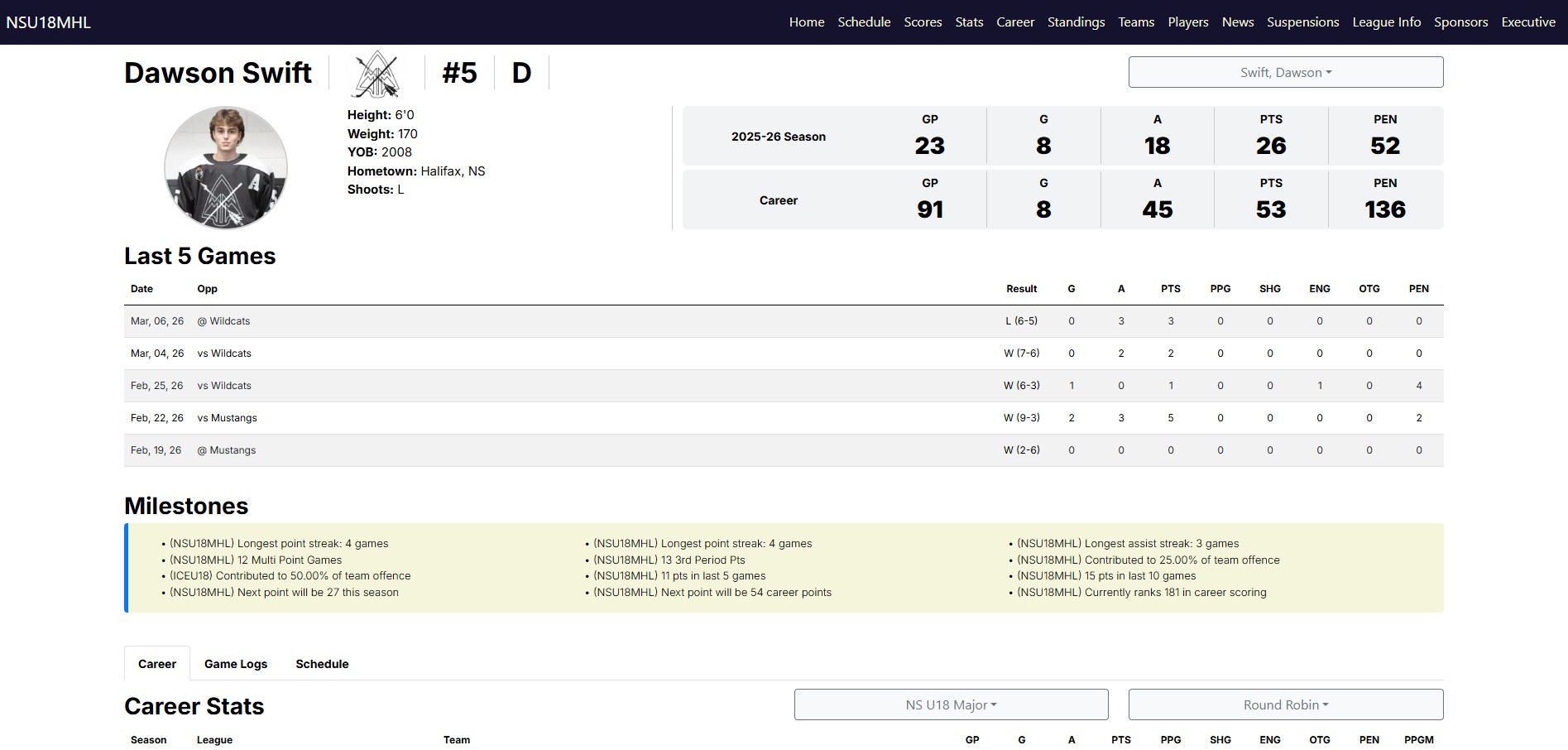
Task: Click the team logo beside Dawson Swift's name
Action: pos(376,73)
